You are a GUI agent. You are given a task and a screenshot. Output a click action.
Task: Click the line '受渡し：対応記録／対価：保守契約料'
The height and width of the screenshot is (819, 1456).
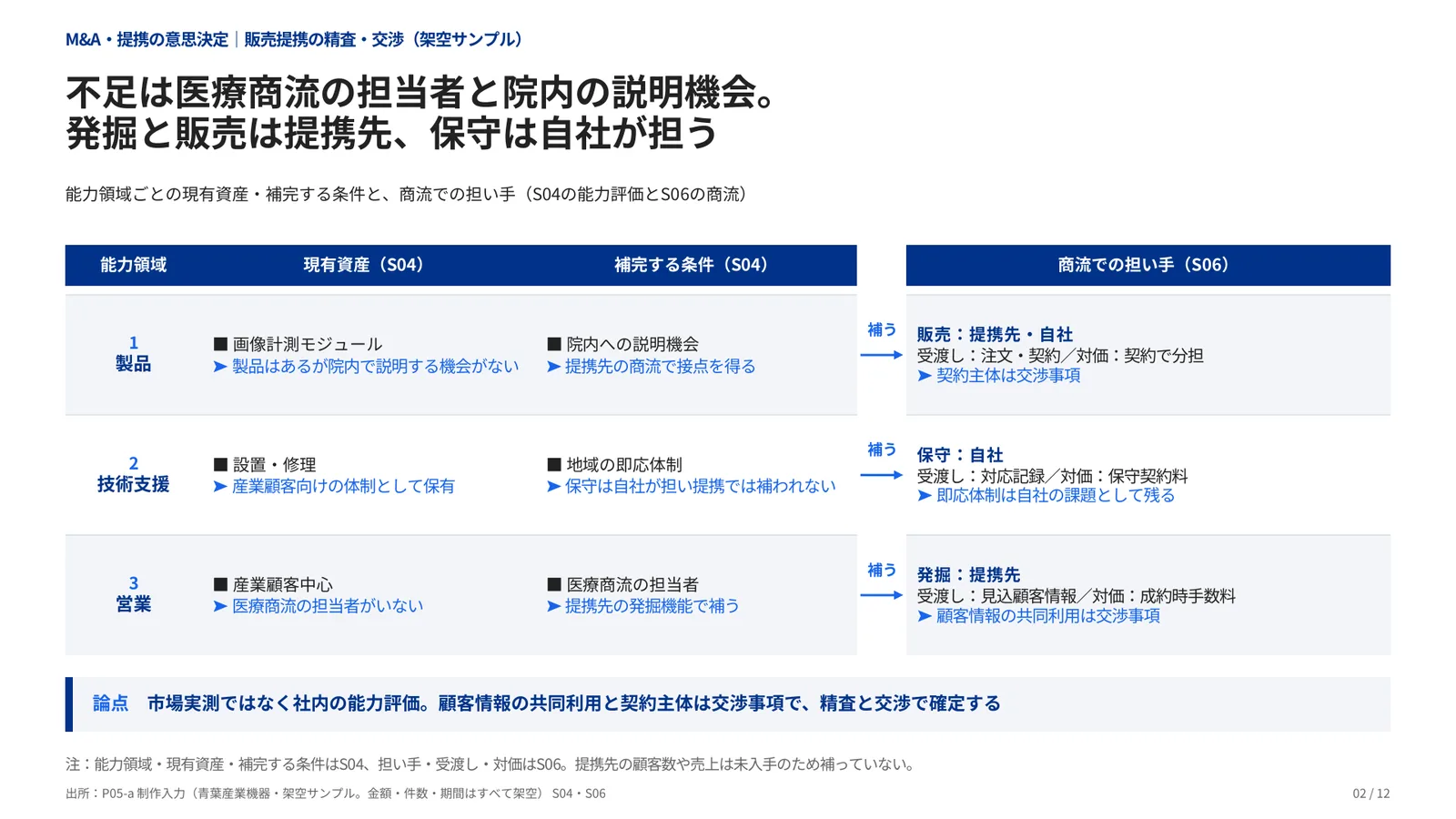pos(1052,476)
